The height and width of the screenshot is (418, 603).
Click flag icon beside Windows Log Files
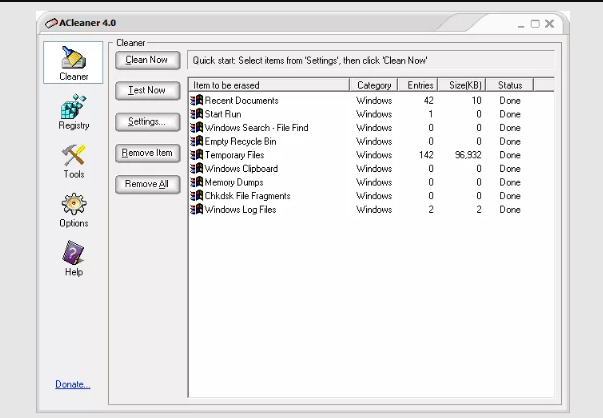coord(197,210)
